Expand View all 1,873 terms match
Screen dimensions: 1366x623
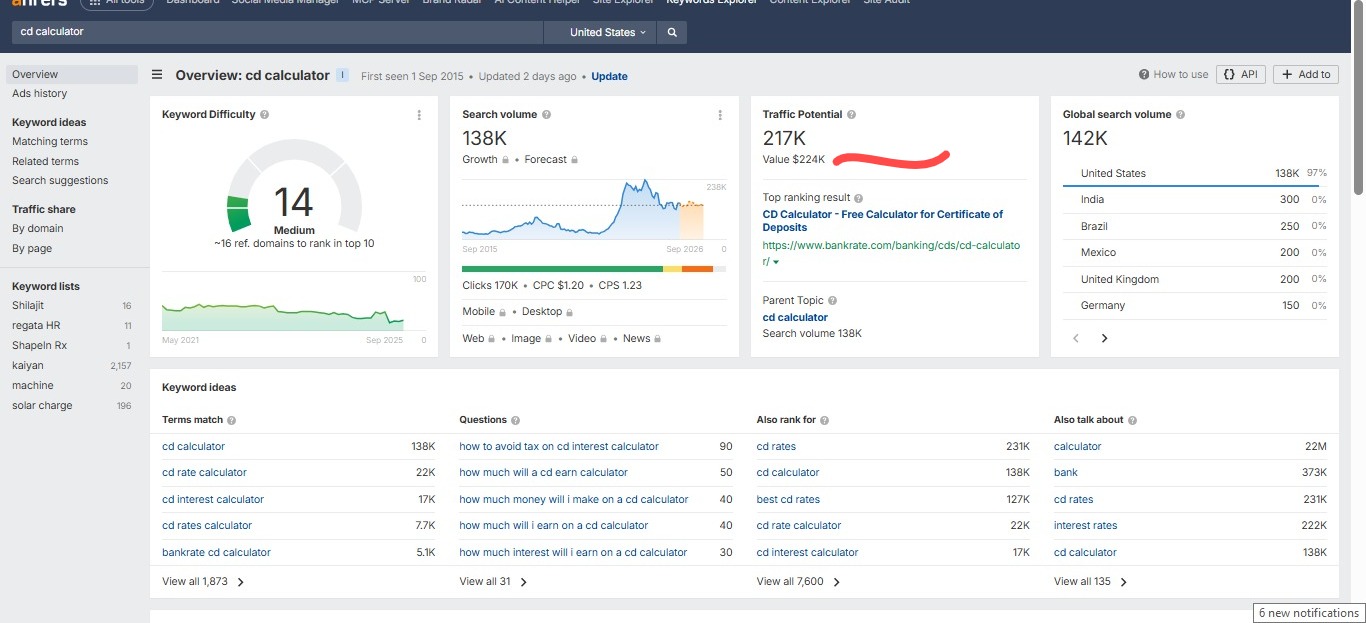tap(203, 581)
